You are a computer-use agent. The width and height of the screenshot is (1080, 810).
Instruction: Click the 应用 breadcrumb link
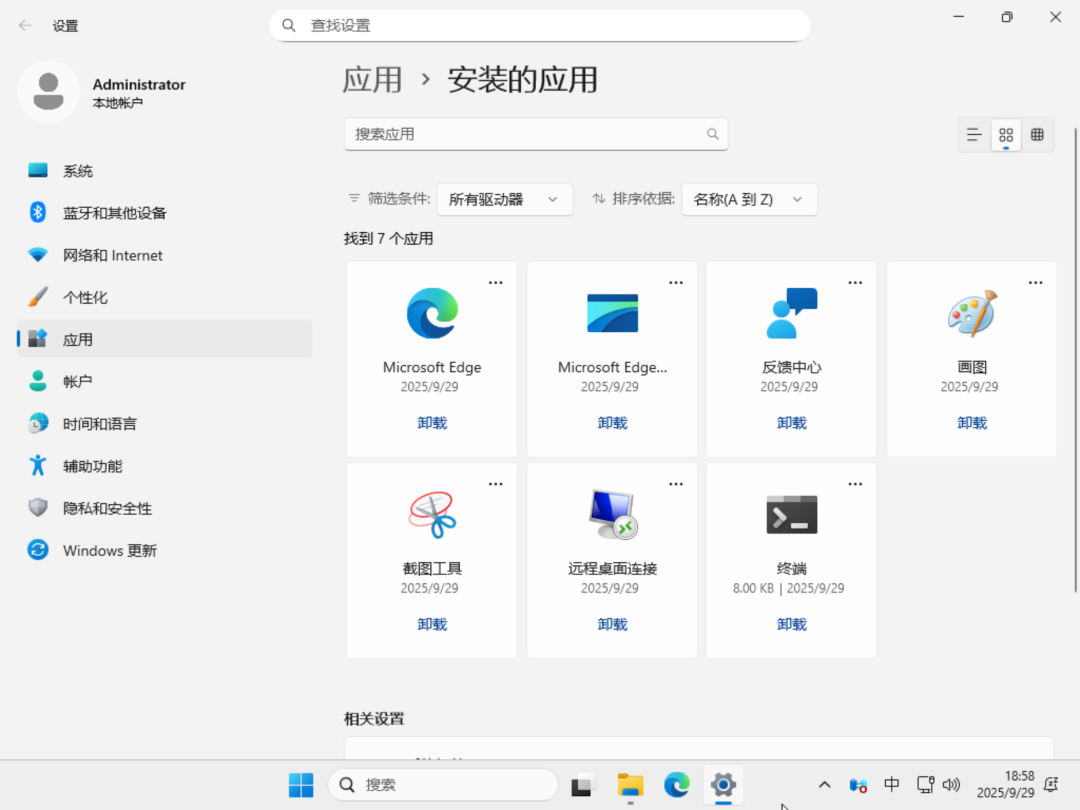point(373,80)
